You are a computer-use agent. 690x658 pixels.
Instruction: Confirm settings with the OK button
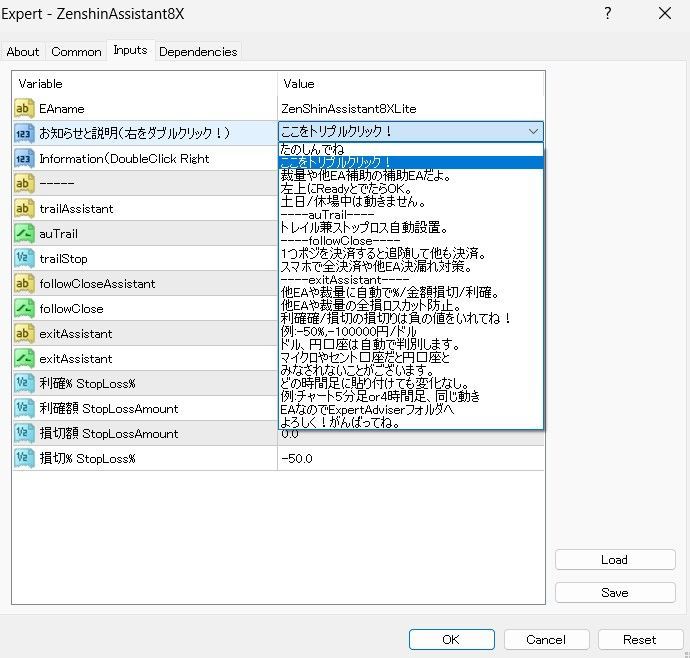pos(450,639)
